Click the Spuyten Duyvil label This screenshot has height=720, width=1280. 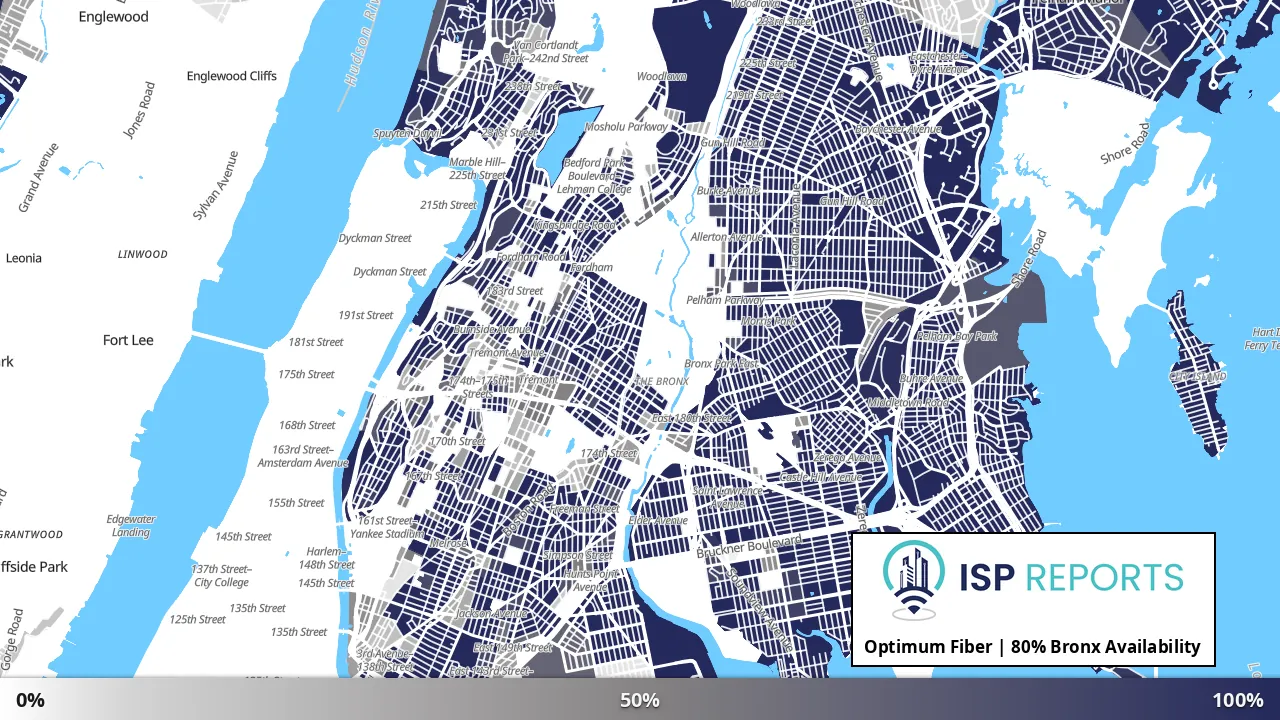tap(407, 133)
